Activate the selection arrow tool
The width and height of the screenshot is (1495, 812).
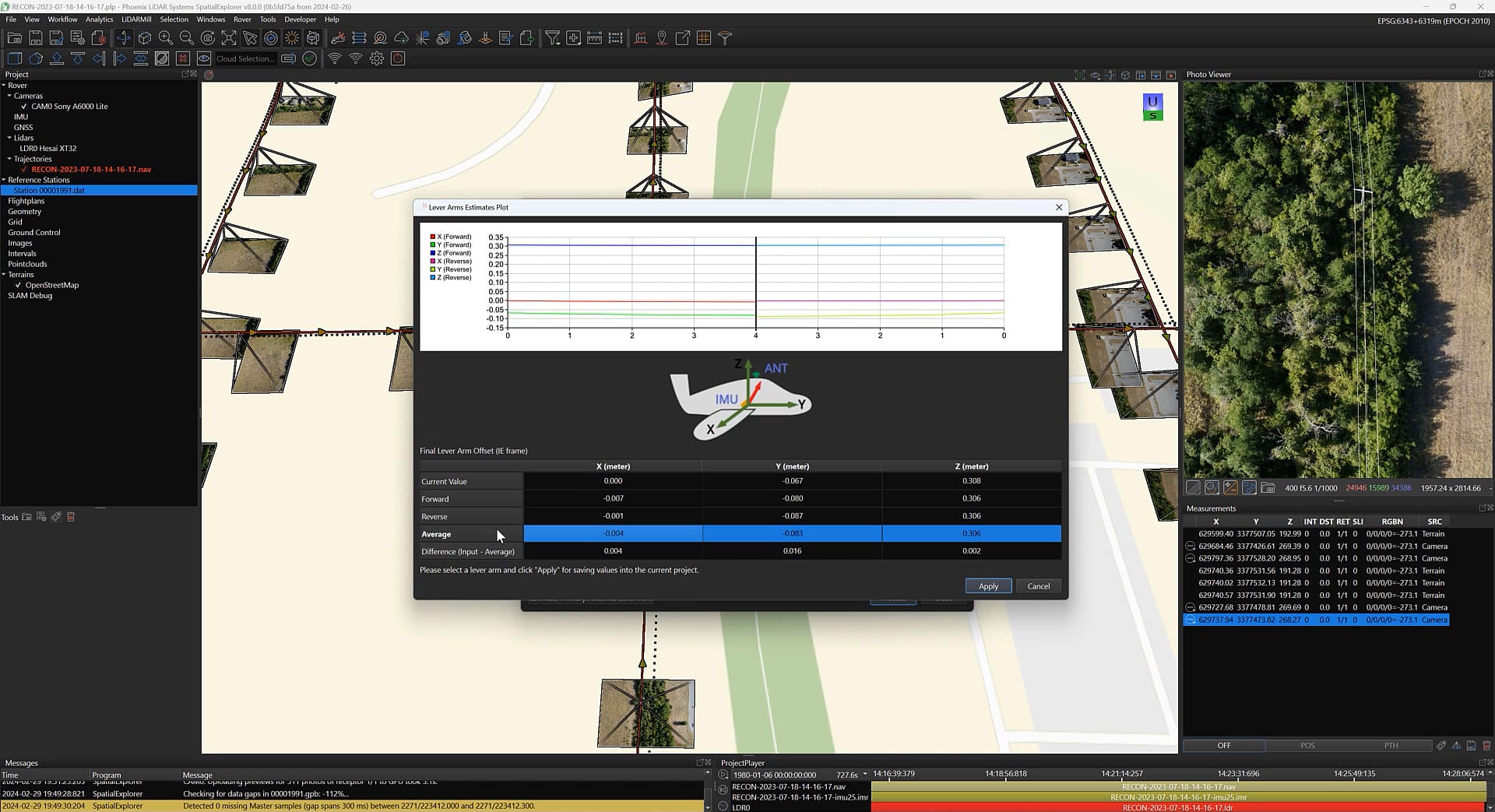(x=250, y=37)
